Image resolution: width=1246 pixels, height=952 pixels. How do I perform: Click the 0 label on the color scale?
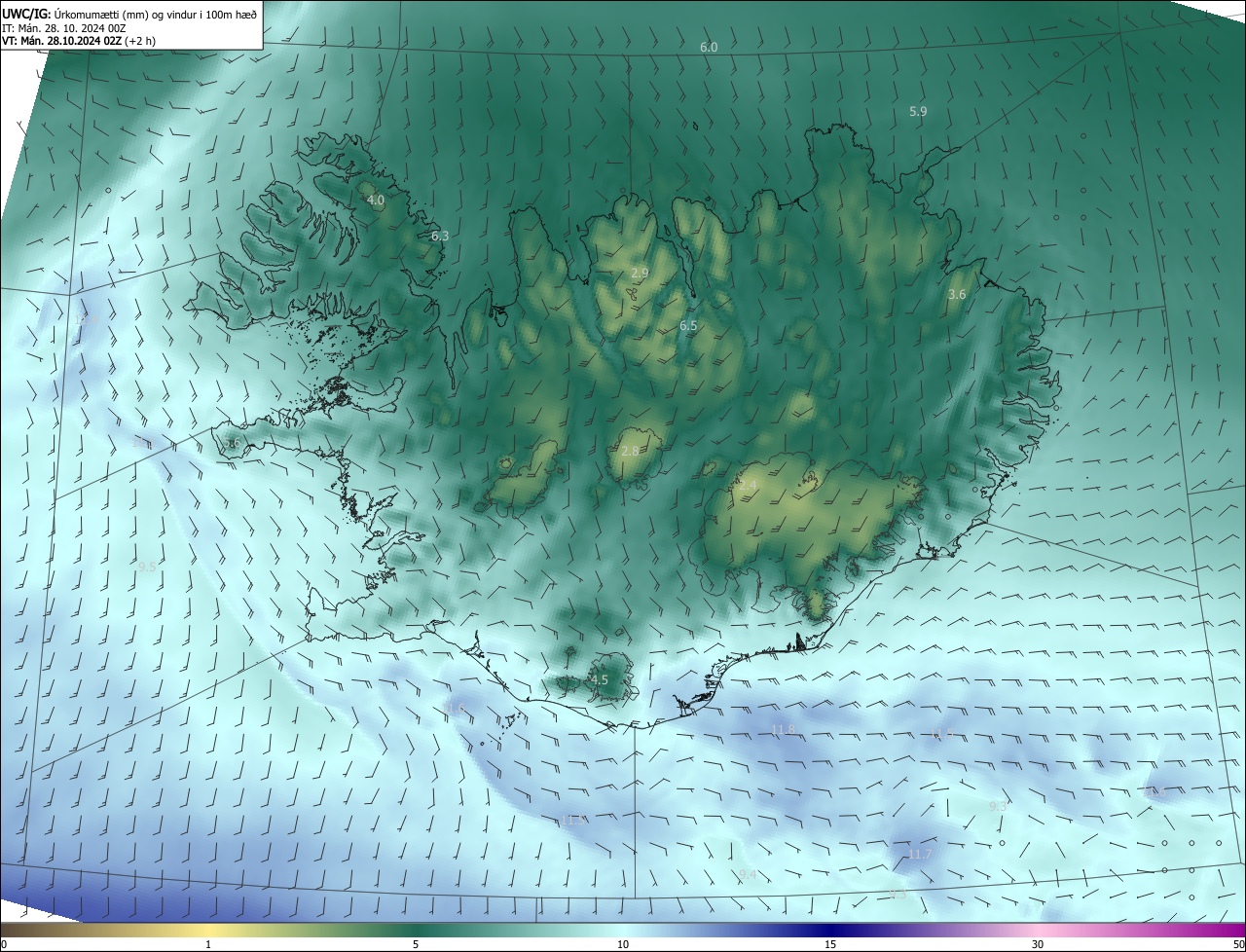pos(4,944)
